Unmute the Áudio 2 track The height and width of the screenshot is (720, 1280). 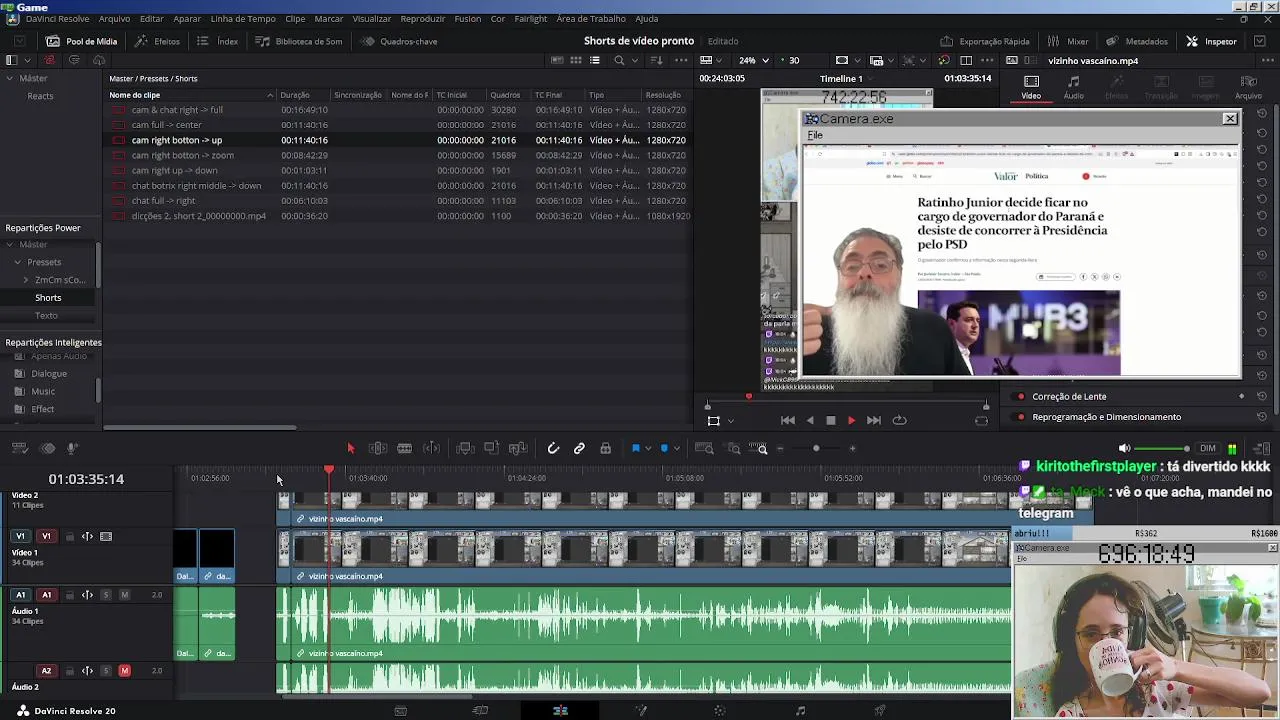[x=124, y=671]
